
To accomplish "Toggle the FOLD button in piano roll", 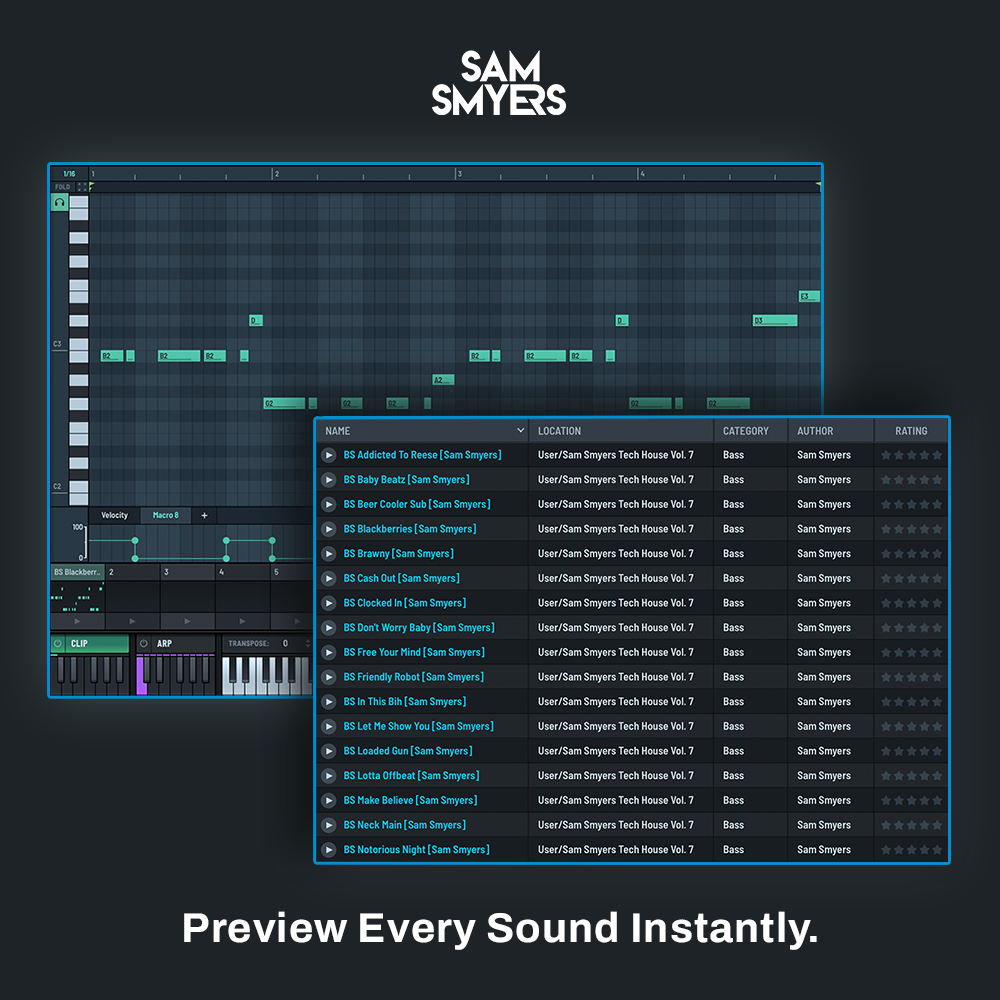I will pos(62,187).
